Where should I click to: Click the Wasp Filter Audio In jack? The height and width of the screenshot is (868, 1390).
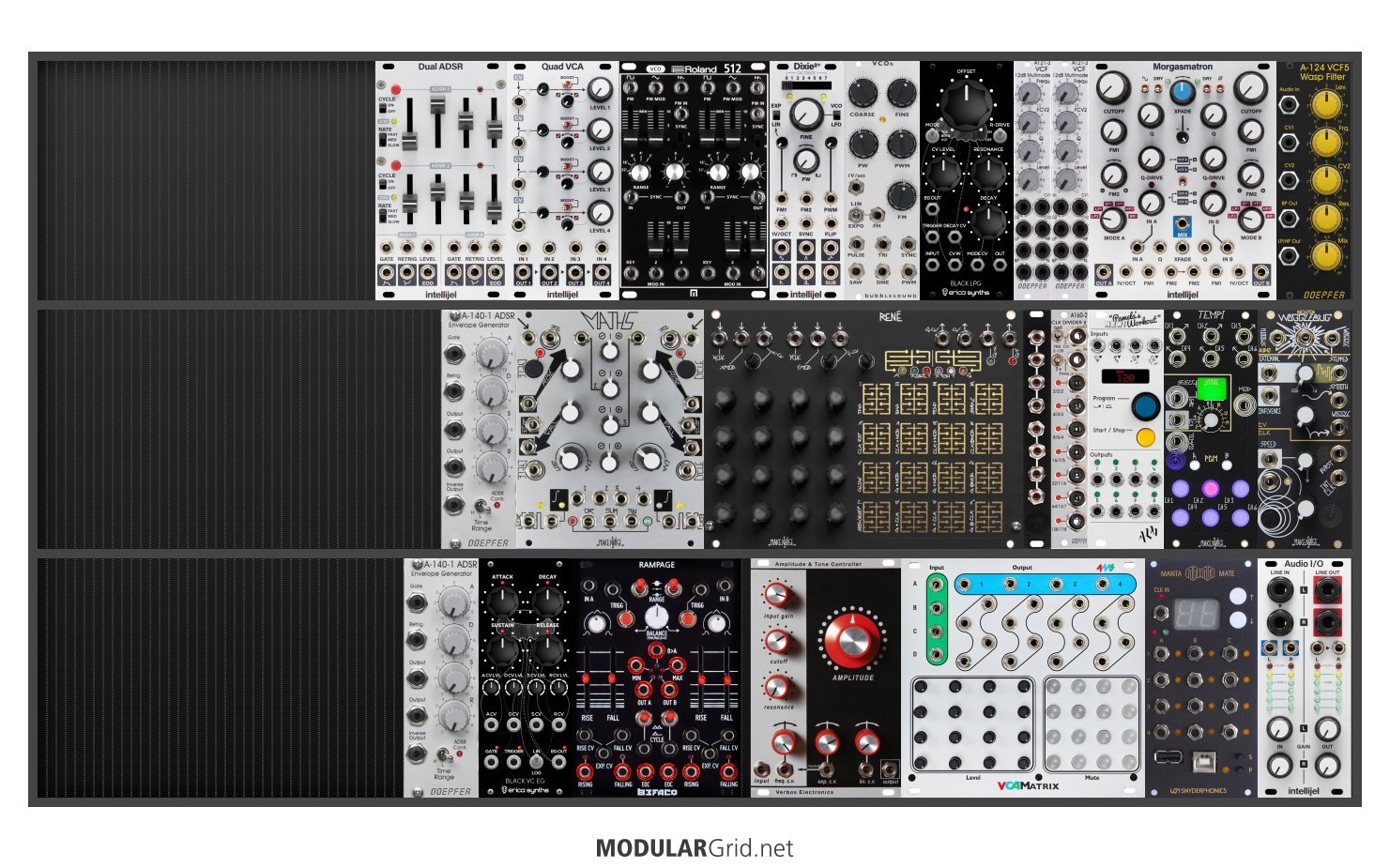1290,106
